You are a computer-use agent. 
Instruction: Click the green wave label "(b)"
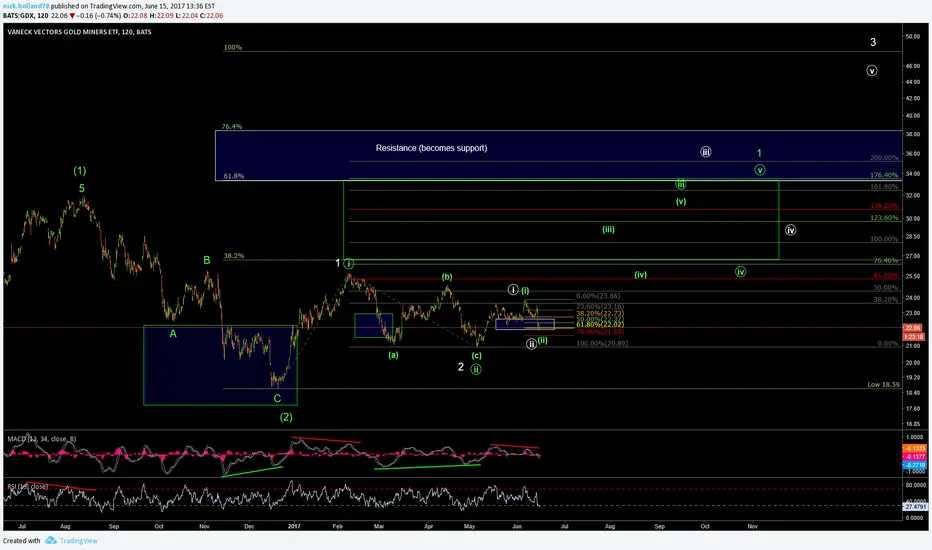[447, 276]
